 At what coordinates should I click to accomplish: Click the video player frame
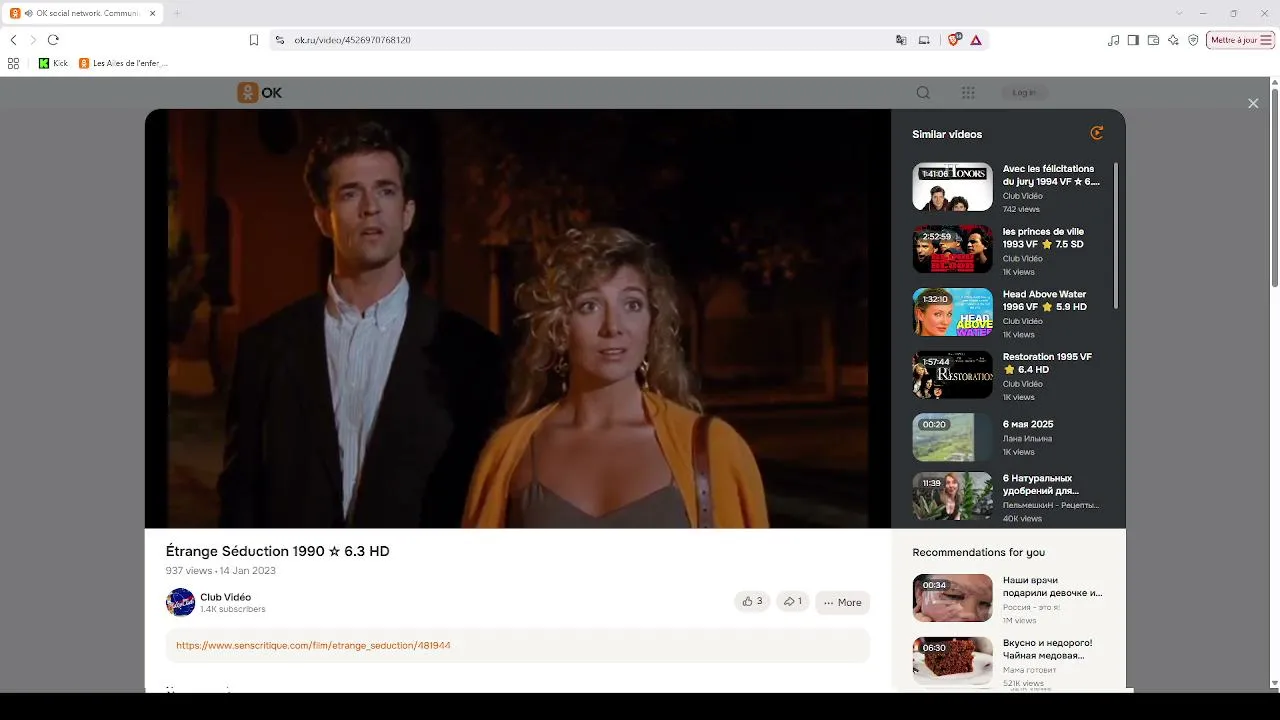(x=518, y=318)
